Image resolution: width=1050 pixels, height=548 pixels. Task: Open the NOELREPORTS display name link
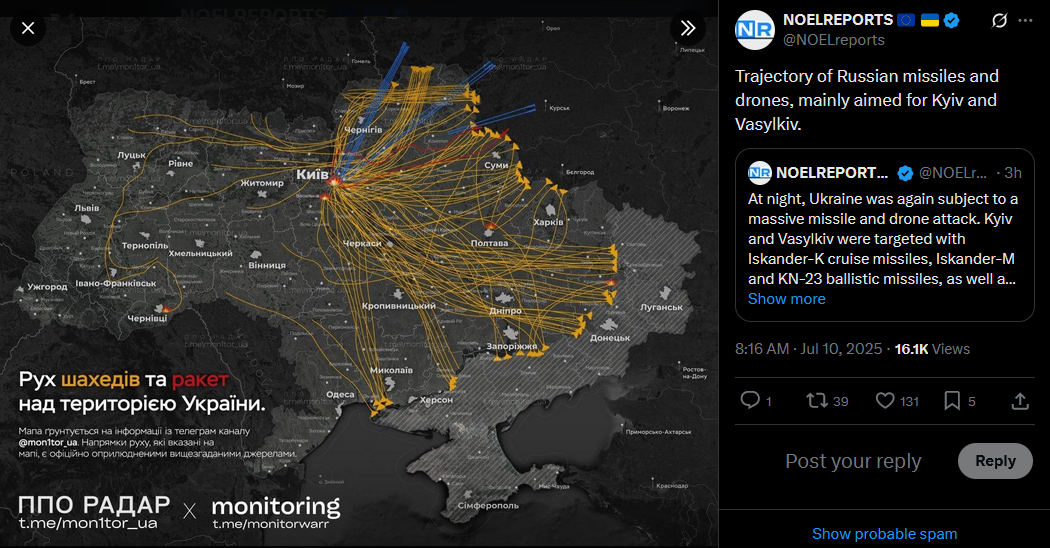pos(838,20)
